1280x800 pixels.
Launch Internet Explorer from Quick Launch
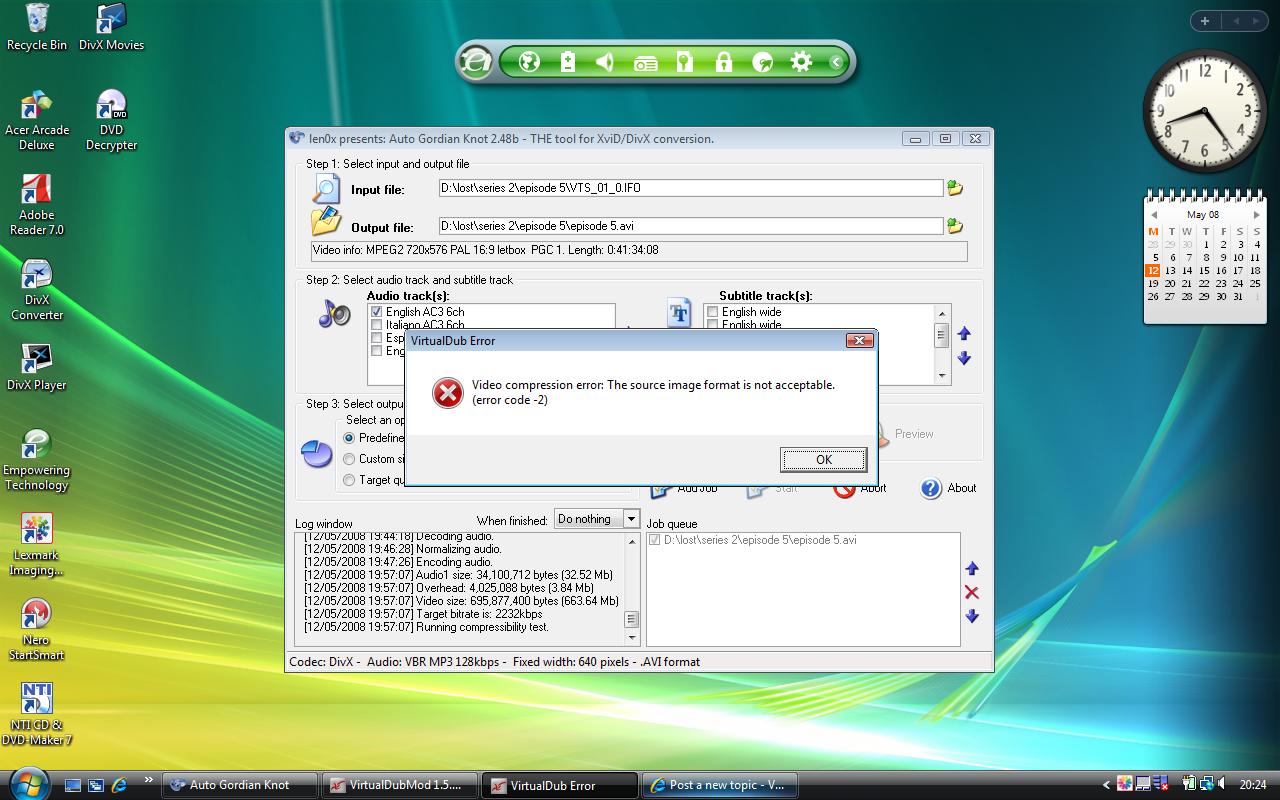(119, 785)
